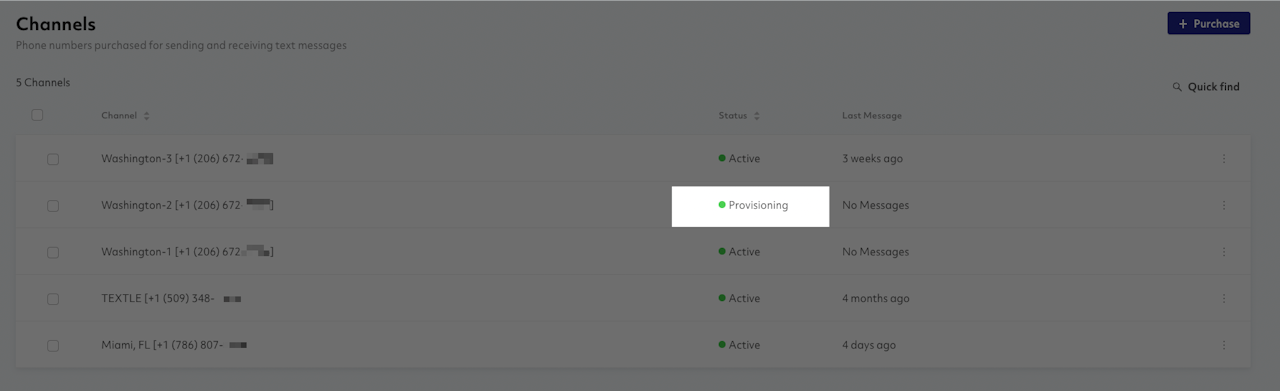Viewport: 1280px width, 391px height.
Task: Select the TEXTLE channel checkbox
Action: pyautogui.click(x=53, y=299)
